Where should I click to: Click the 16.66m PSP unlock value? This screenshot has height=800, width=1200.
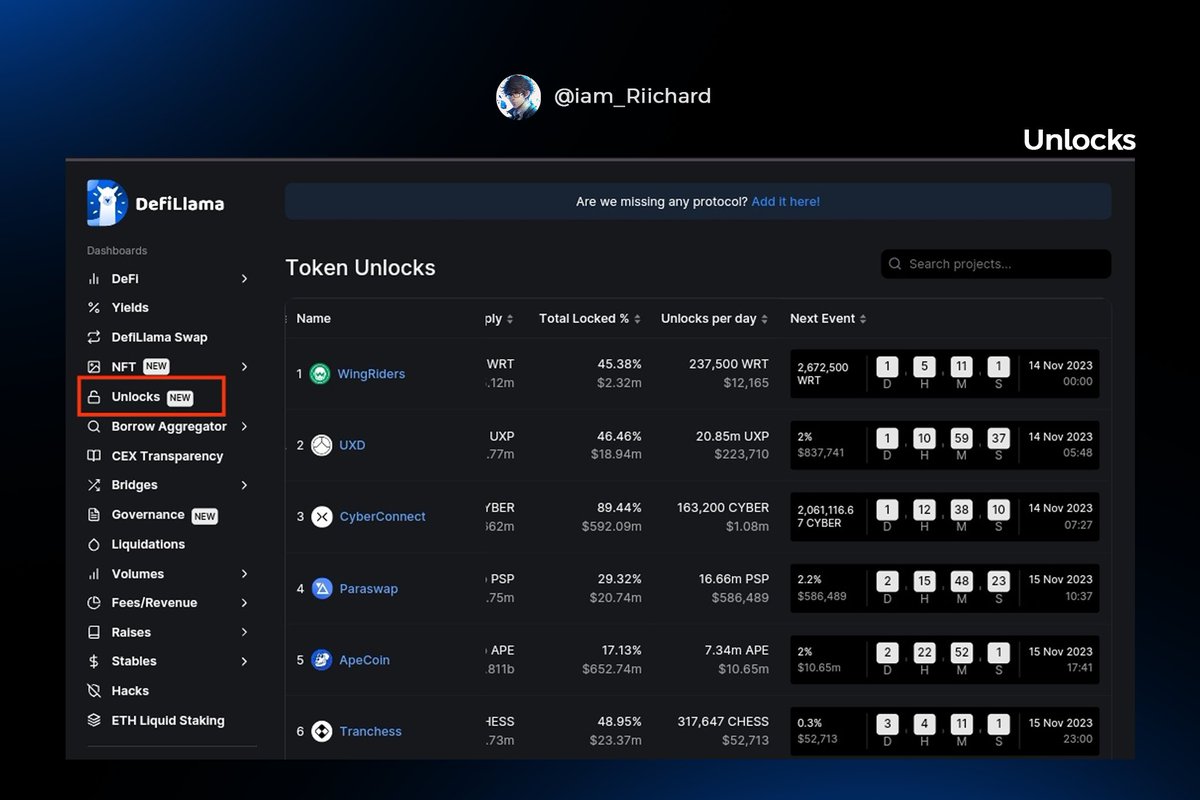[734, 579]
